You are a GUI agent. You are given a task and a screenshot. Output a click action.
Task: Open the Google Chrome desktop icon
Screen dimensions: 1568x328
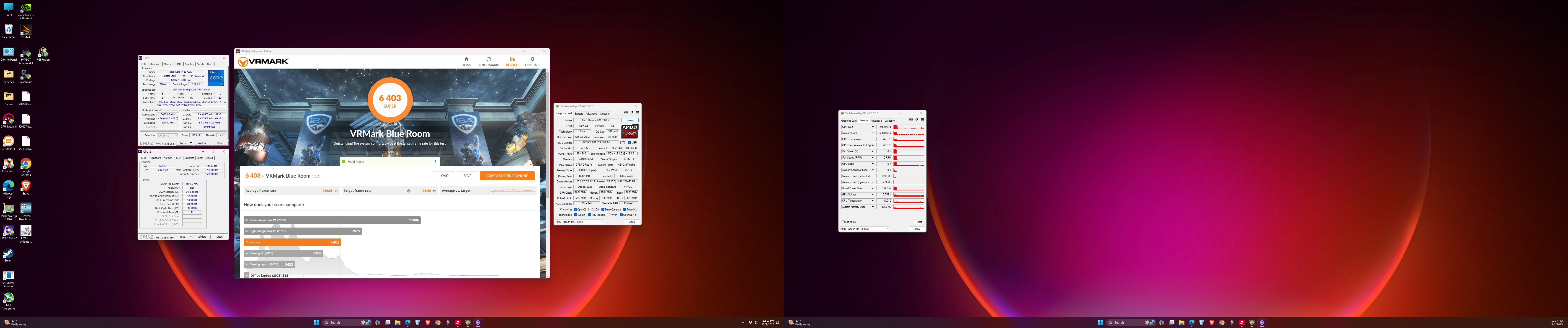tap(26, 167)
